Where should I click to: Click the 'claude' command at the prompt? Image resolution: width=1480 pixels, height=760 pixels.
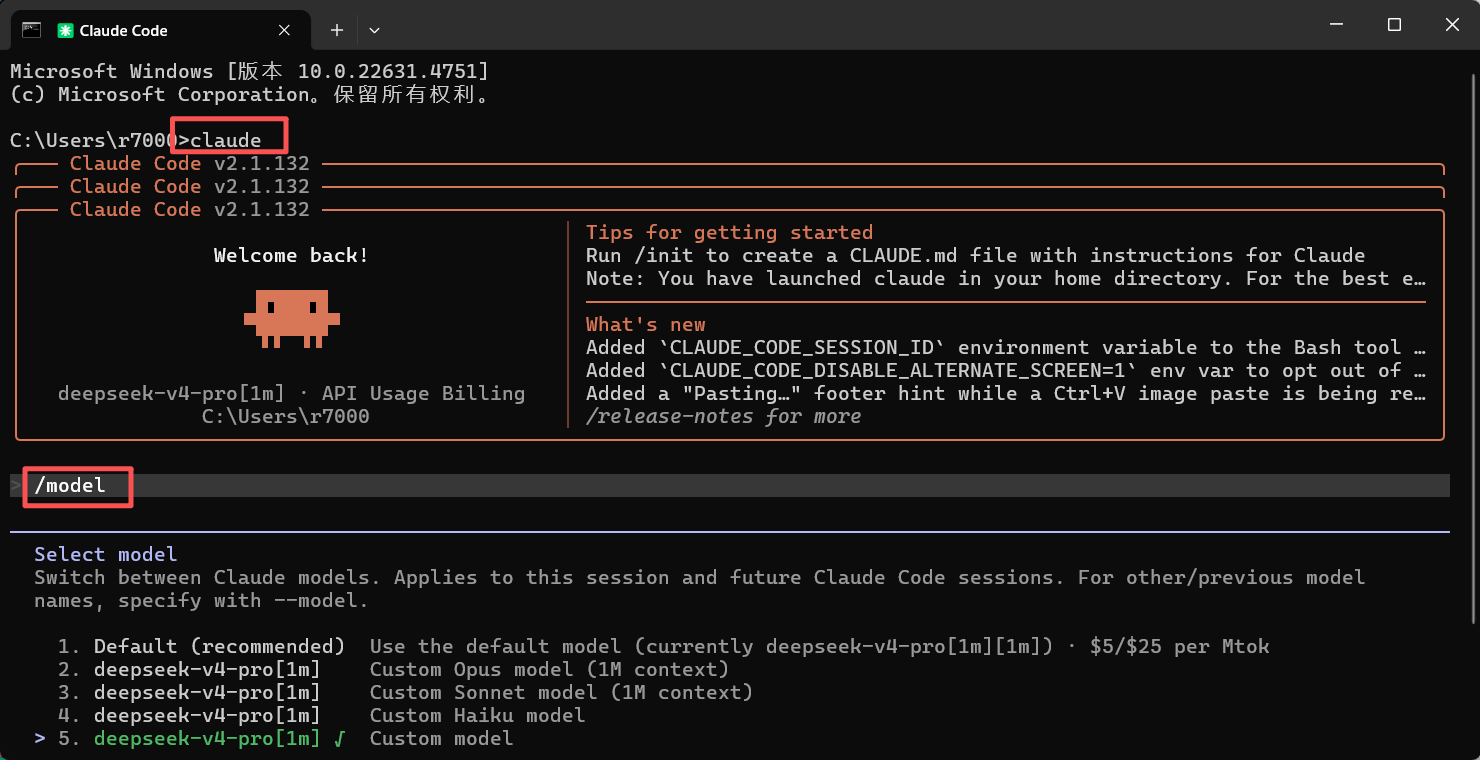pyautogui.click(x=226, y=141)
